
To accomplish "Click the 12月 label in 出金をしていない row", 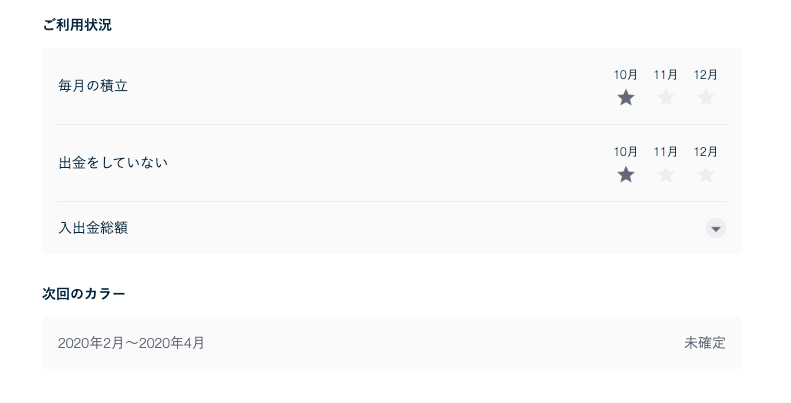I will 706,152.
